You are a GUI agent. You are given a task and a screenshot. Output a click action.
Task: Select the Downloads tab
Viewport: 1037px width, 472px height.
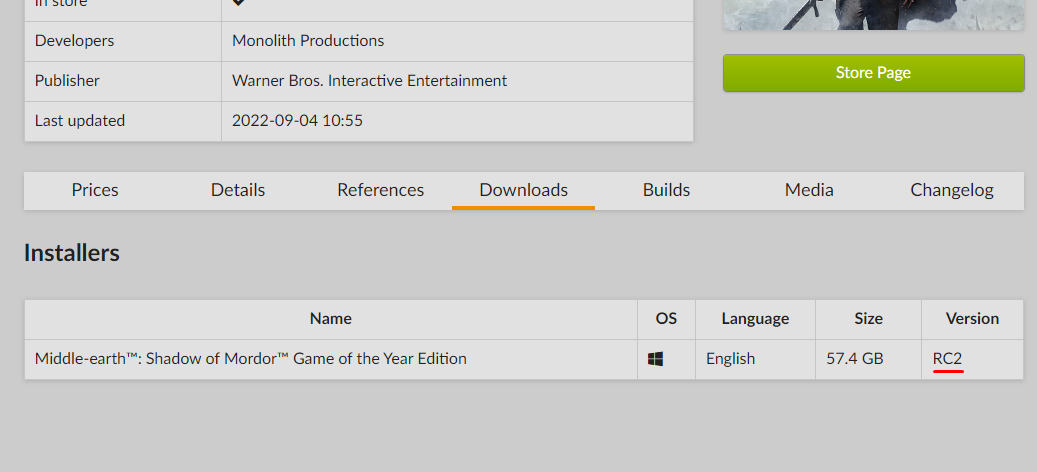[523, 190]
